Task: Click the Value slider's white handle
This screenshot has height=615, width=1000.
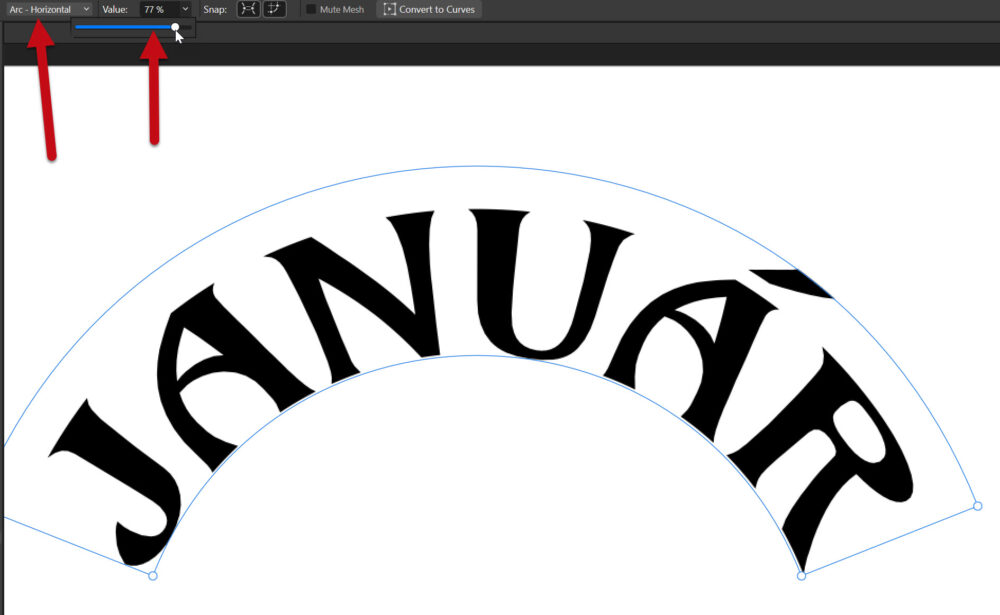Action: tap(175, 27)
